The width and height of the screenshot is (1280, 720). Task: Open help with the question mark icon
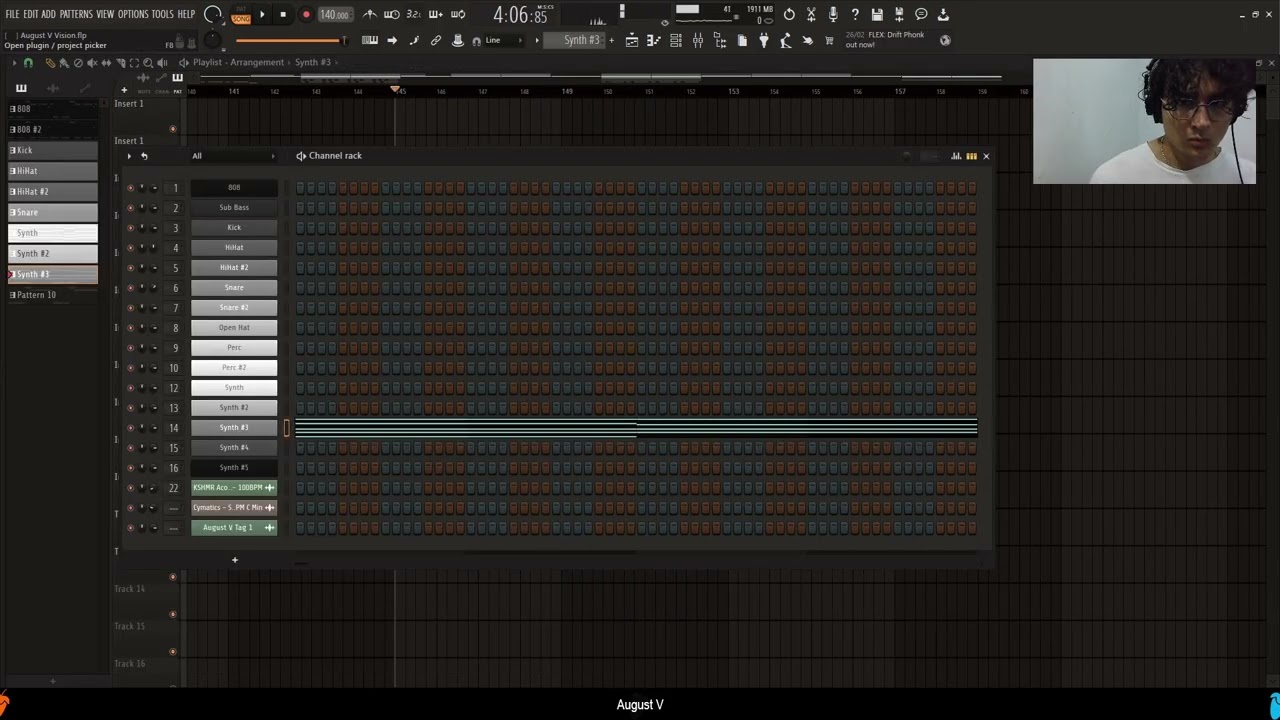(x=855, y=14)
